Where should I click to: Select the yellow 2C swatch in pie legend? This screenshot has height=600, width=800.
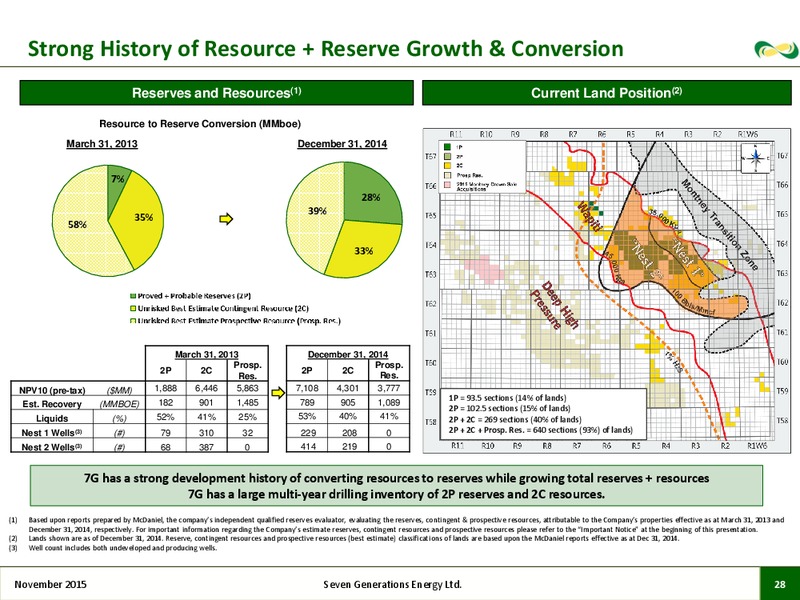tap(133, 309)
